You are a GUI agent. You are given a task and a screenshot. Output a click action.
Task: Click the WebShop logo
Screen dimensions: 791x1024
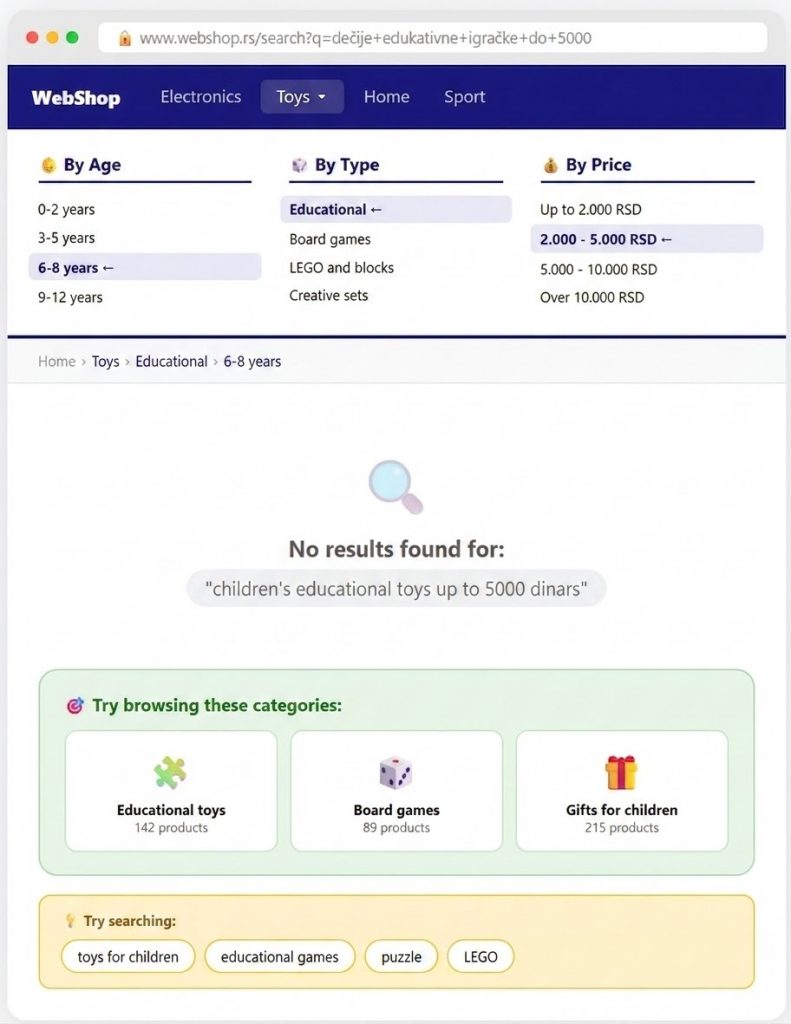[76, 97]
